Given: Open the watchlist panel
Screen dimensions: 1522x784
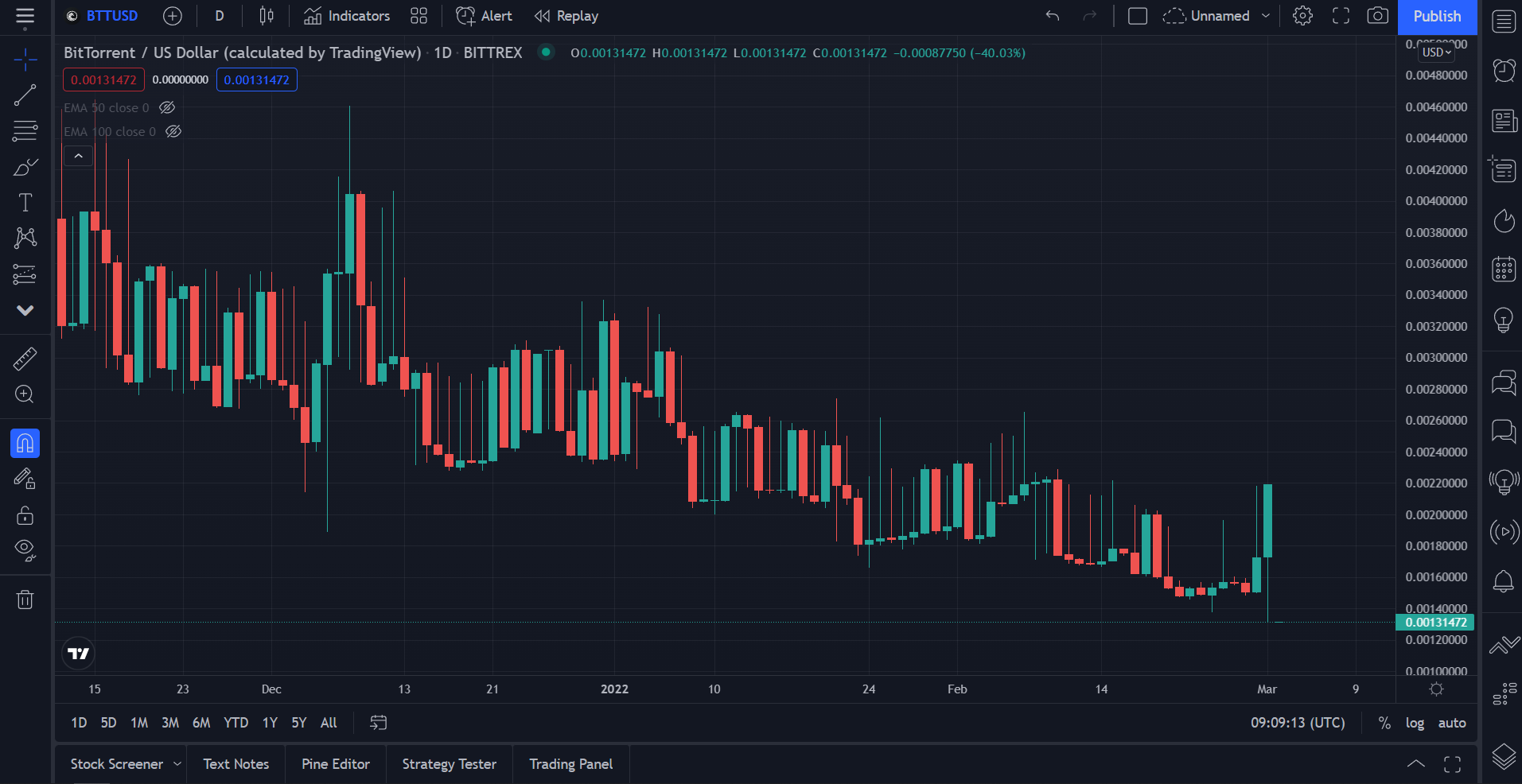Looking at the screenshot, I should [1503, 21].
